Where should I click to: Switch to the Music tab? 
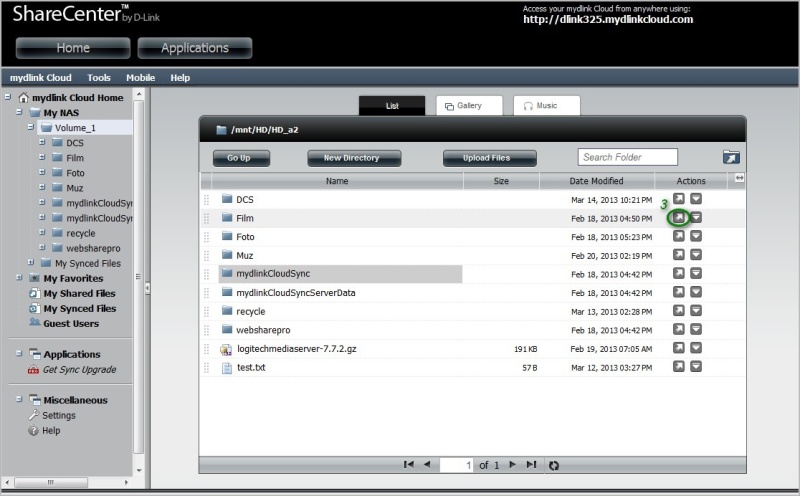click(x=546, y=106)
